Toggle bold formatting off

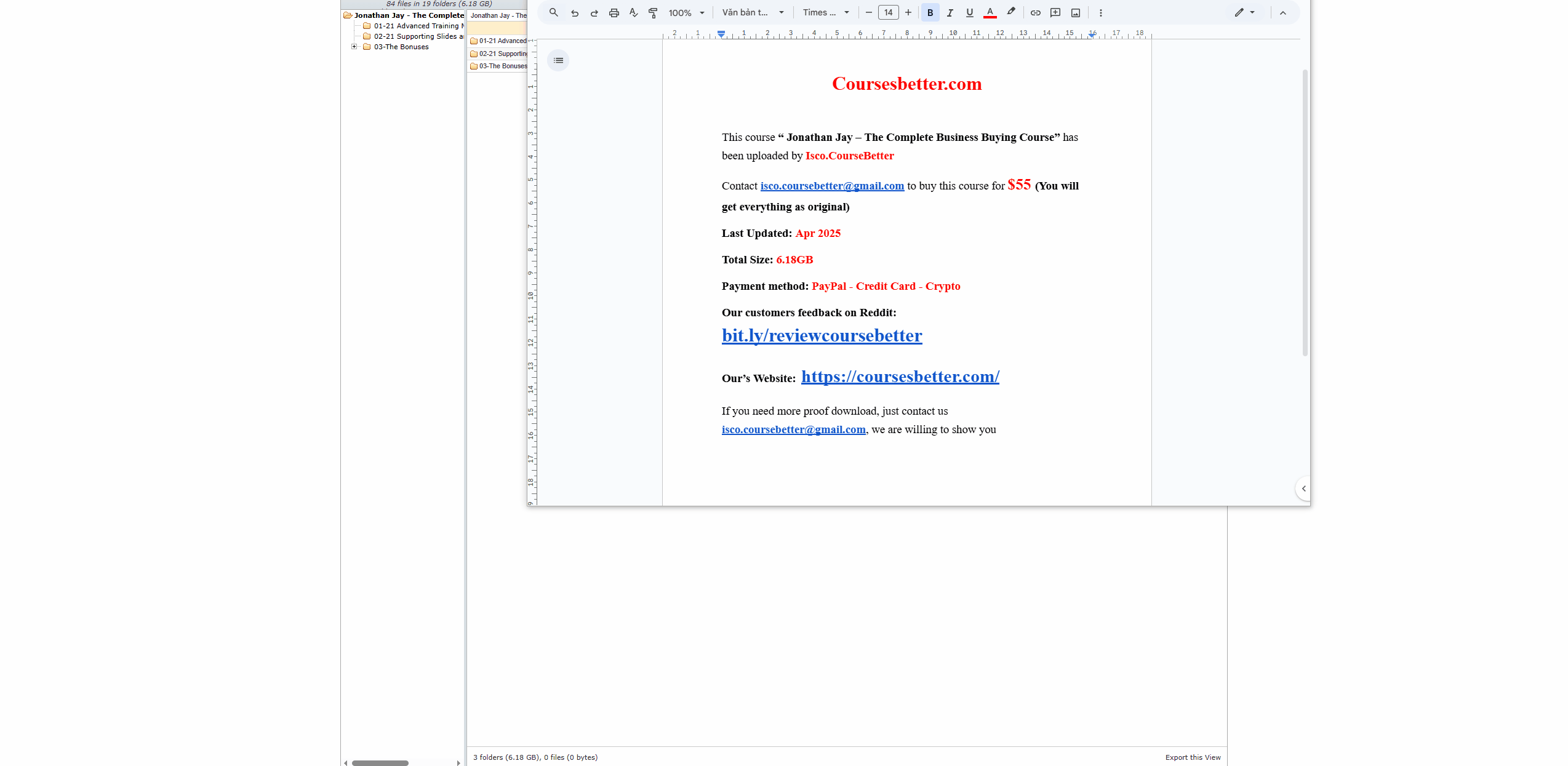pyautogui.click(x=930, y=12)
